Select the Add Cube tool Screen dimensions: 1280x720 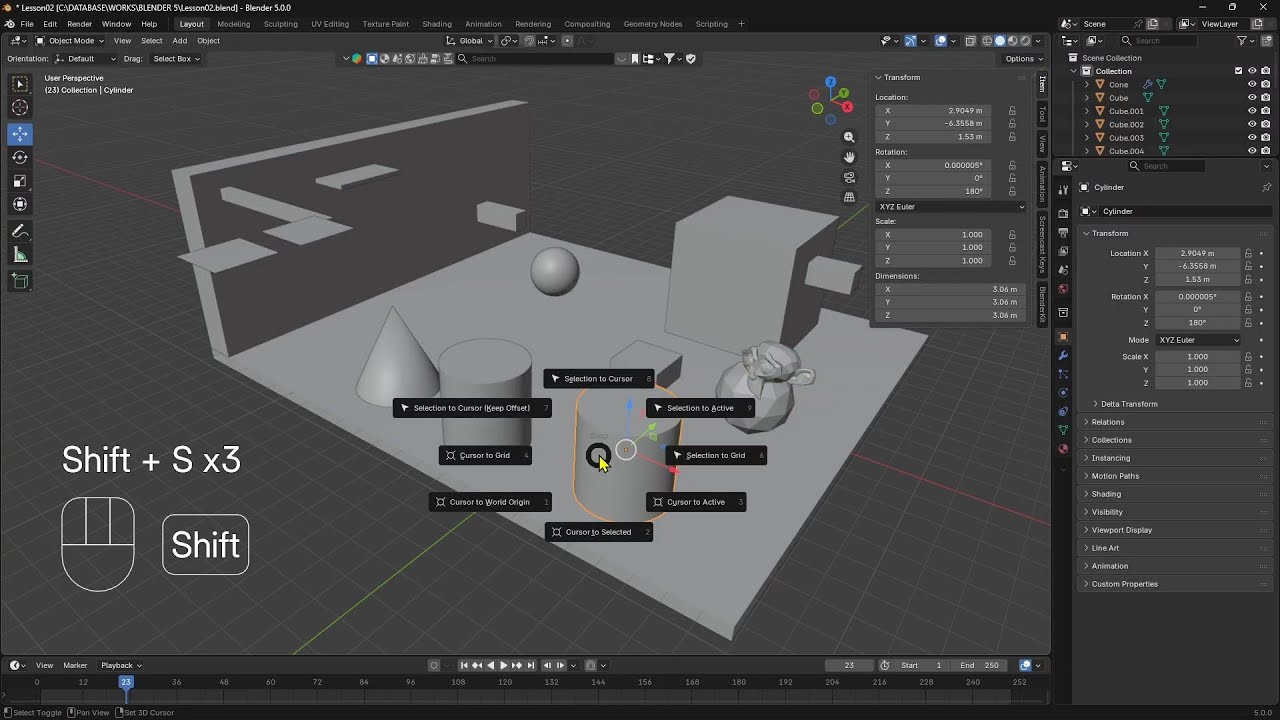point(20,281)
